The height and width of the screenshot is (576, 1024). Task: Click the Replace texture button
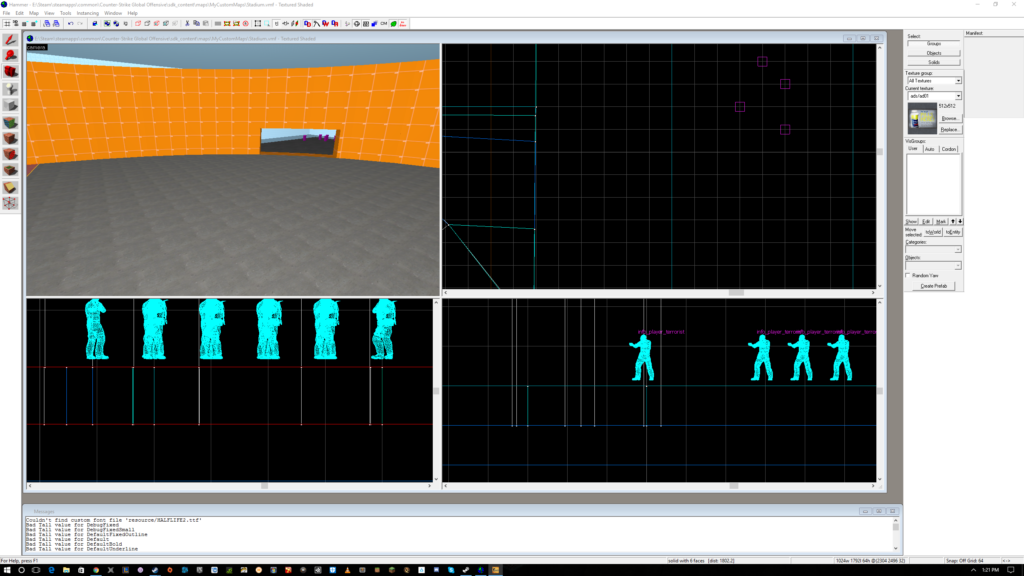point(950,129)
